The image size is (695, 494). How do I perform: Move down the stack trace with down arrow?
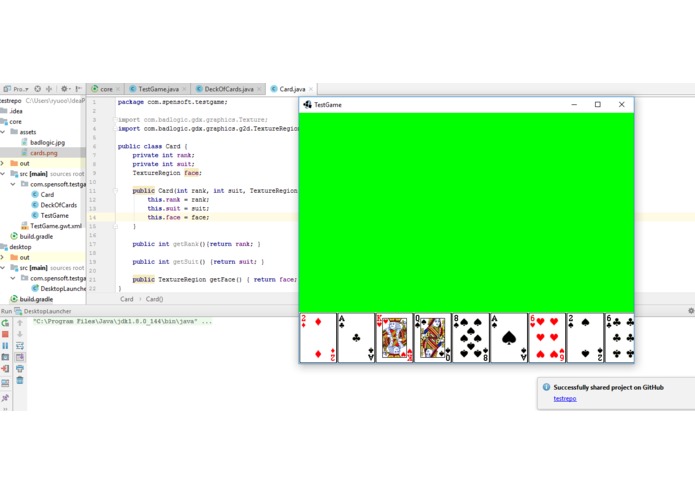20,335
